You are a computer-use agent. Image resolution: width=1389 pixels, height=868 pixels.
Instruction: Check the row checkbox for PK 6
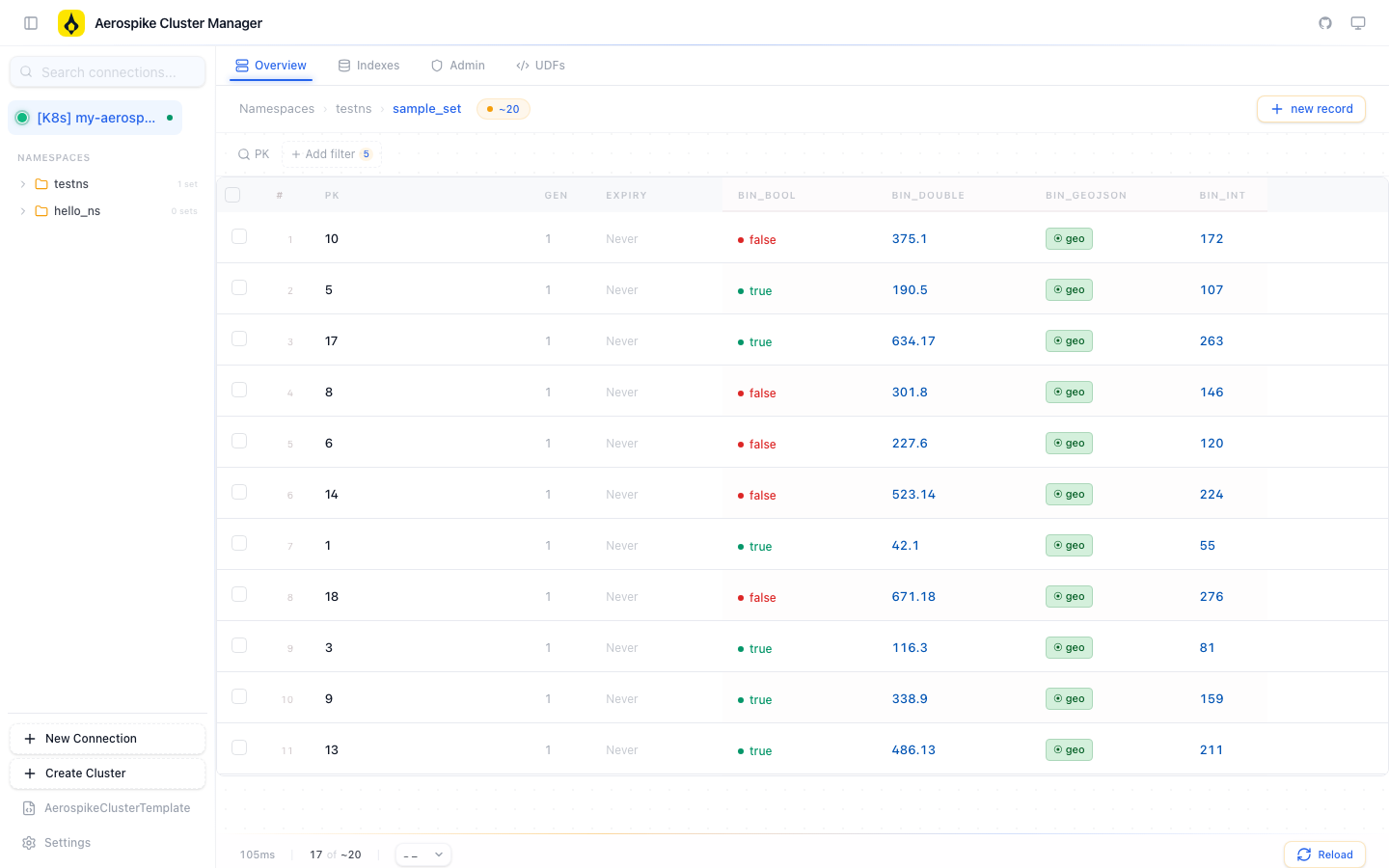pos(239,441)
